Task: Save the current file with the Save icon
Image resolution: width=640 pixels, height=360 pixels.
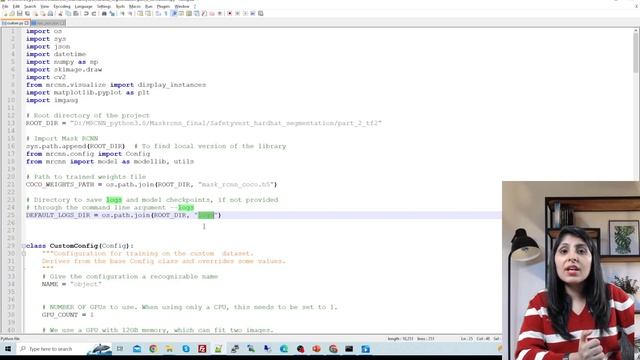Action: point(20,13)
